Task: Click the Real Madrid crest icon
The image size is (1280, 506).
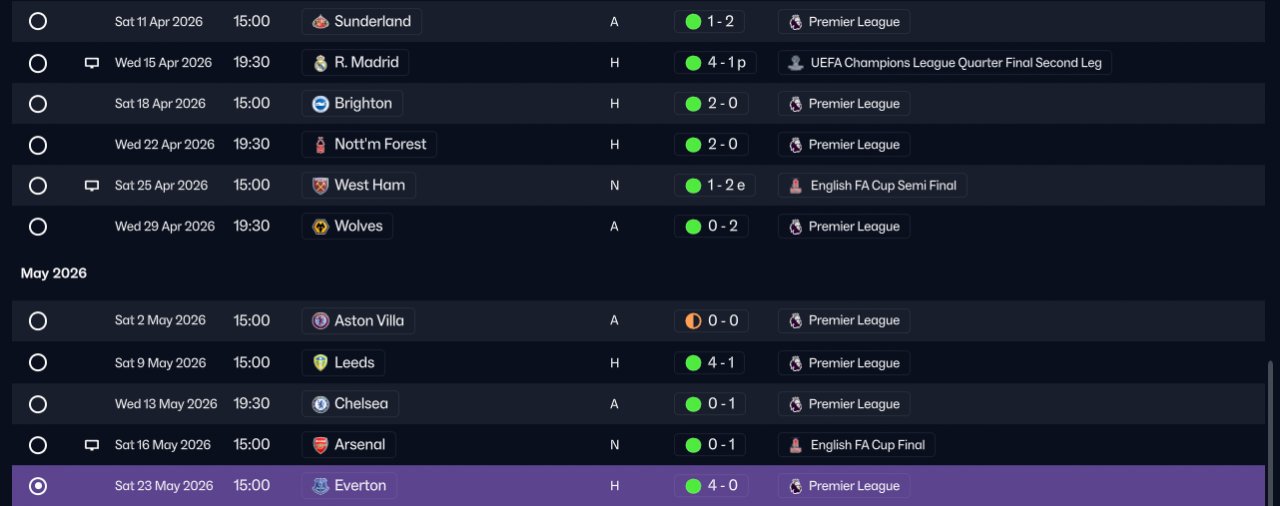Action: 320,62
